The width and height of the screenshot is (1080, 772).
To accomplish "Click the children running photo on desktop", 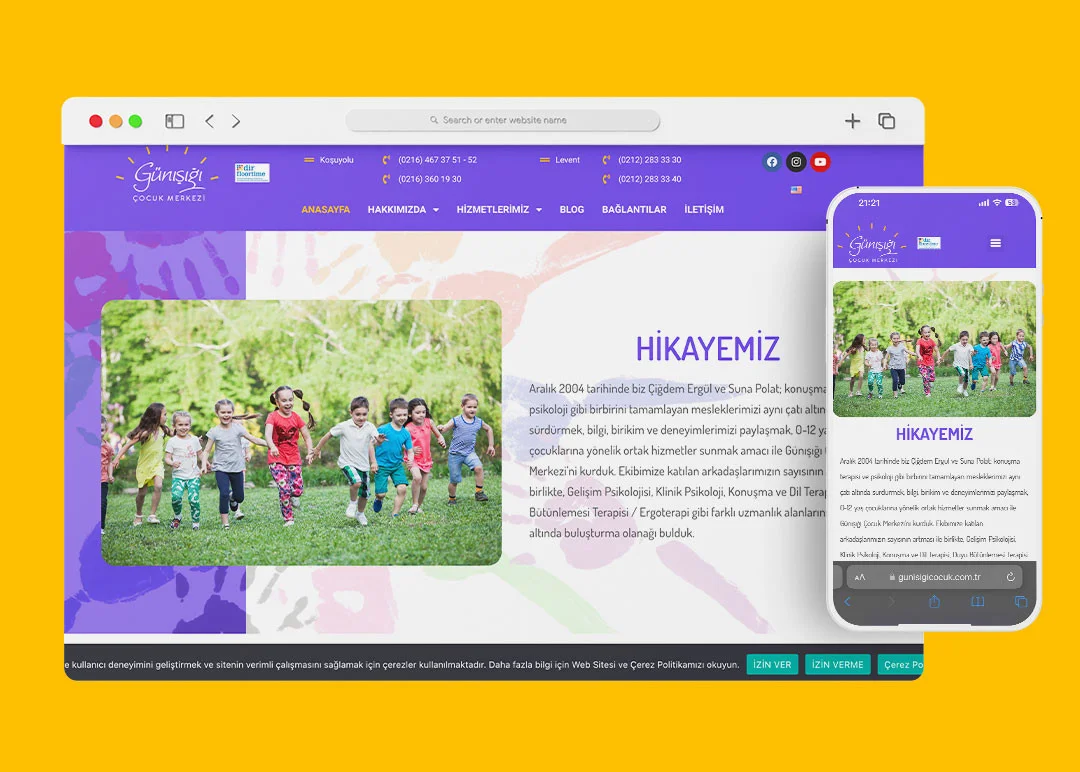I will pos(302,432).
